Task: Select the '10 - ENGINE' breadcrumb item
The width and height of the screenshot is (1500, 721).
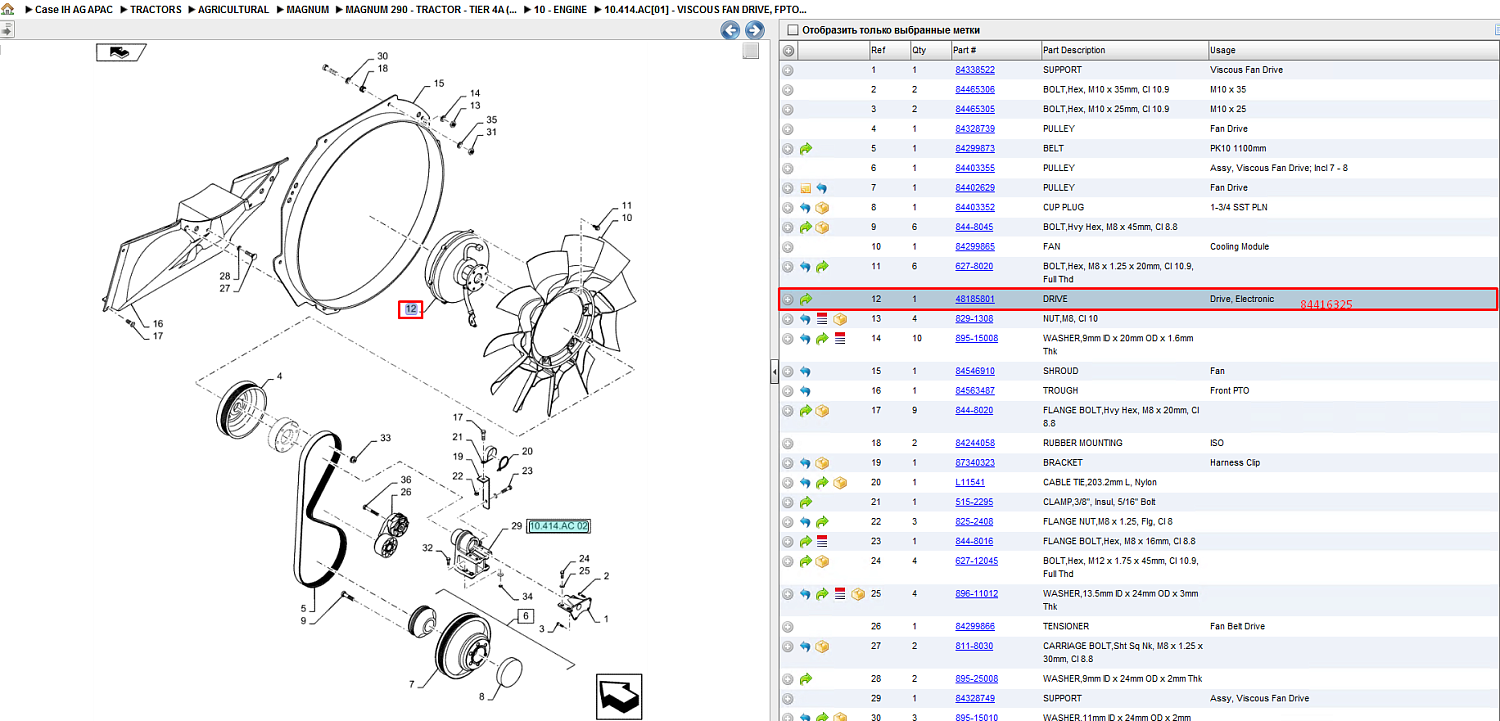Action: (x=560, y=9)
